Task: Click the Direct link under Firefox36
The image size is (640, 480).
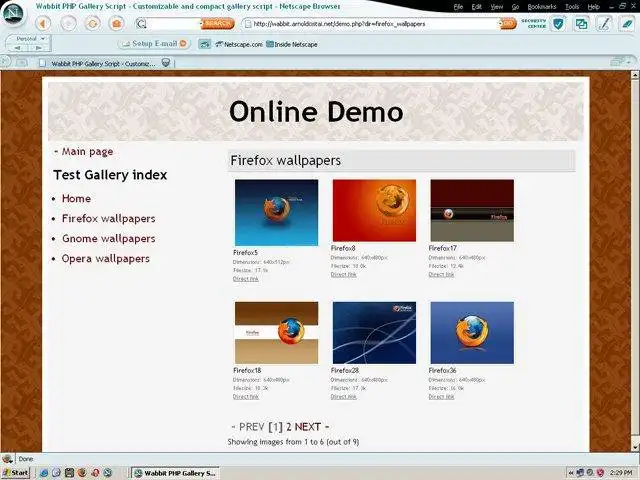Action: (x=441, y=396)
